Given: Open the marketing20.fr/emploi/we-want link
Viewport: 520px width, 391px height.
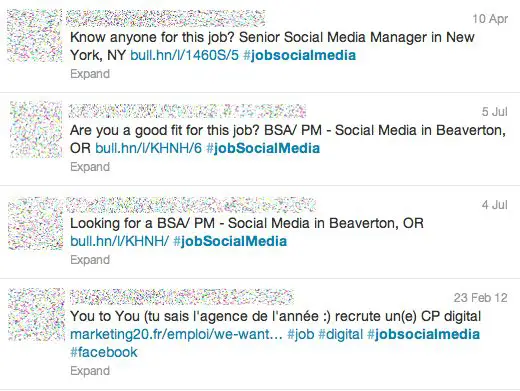Looking at the screenshot, I should click(176, 334).
